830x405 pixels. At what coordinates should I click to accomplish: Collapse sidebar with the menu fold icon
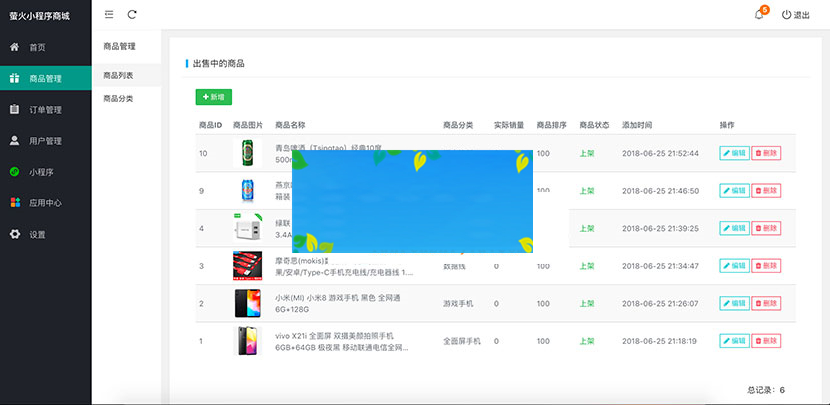tap(109, 14)
